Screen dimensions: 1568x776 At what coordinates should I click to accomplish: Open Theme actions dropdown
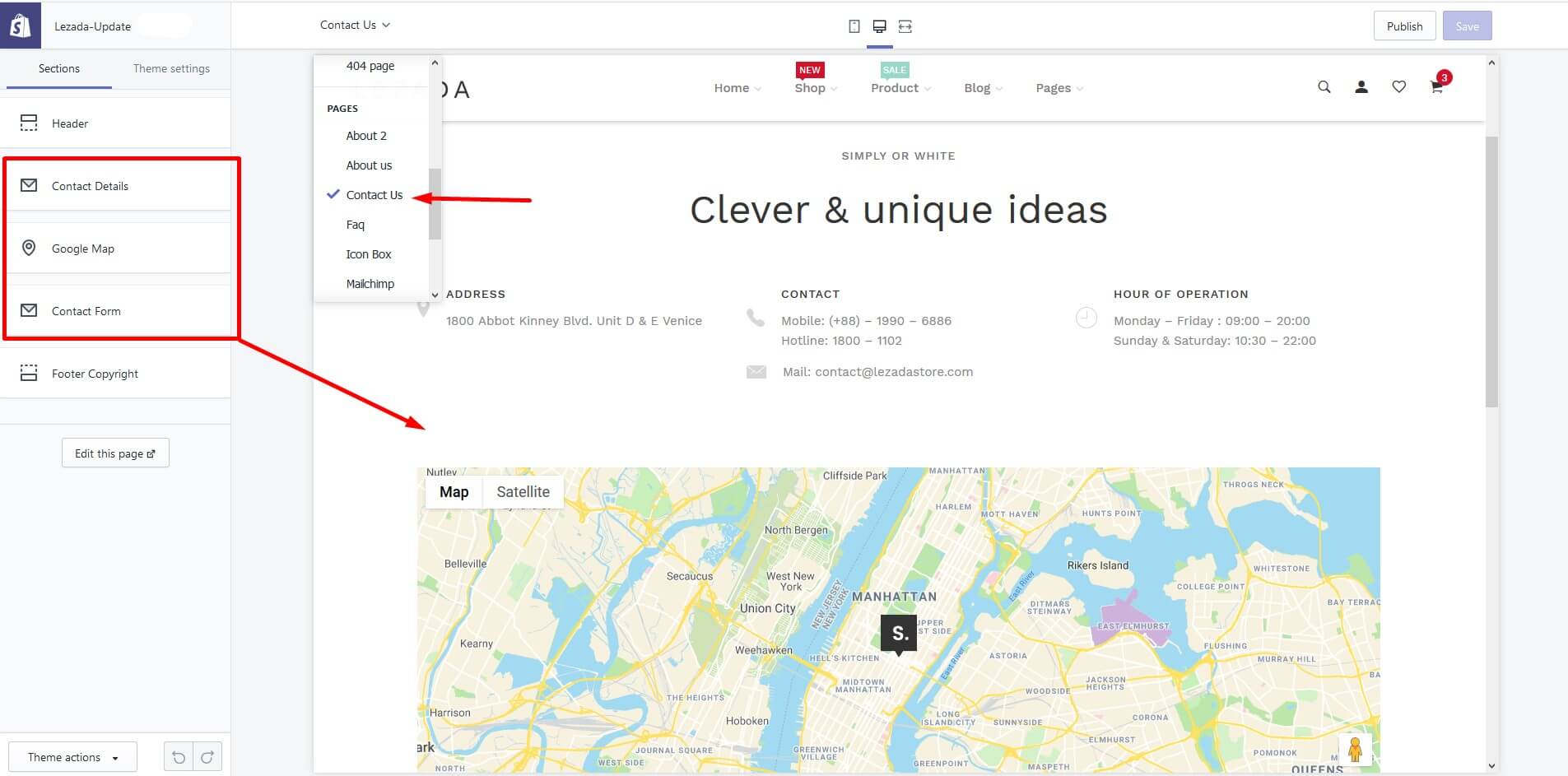tap(72, 757)
